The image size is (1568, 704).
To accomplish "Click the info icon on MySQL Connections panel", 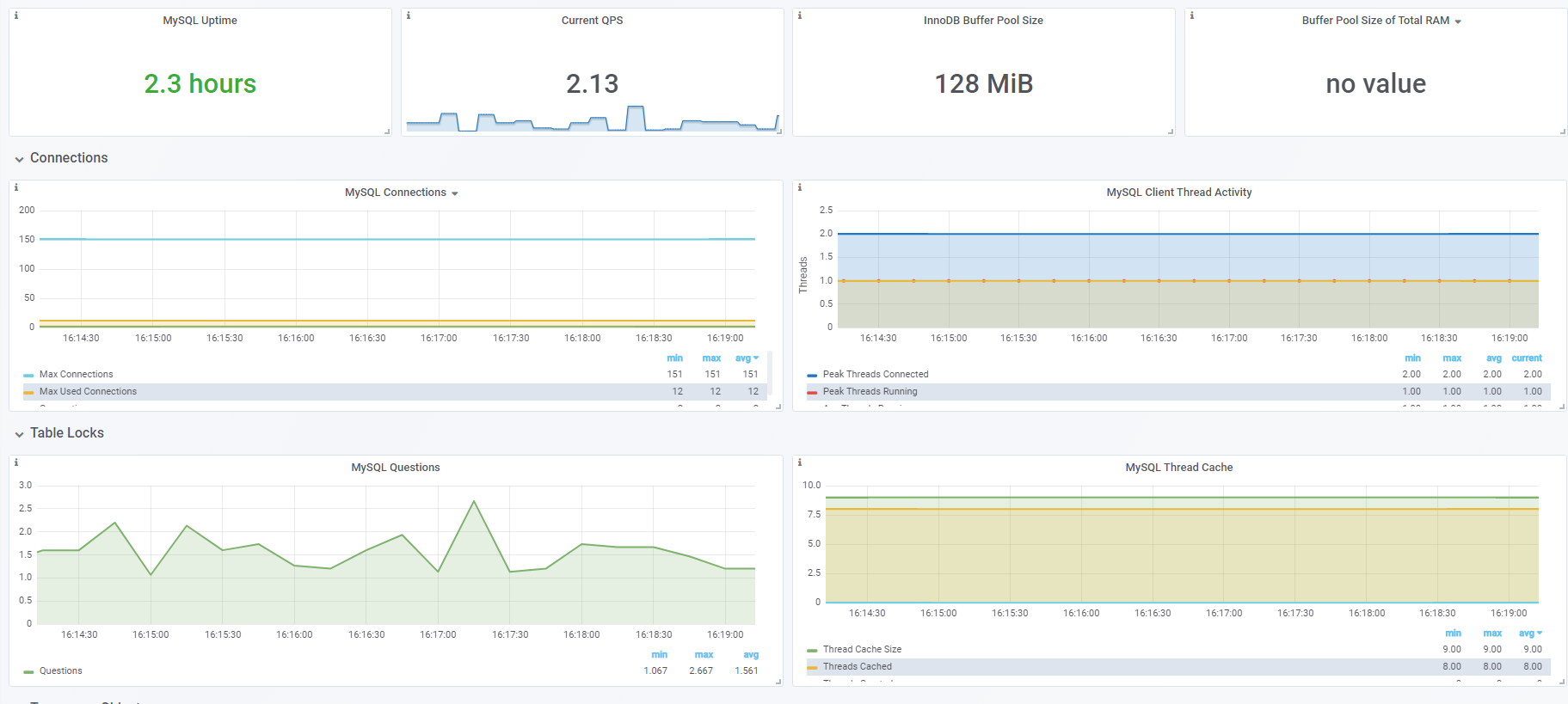I will point(16,187).
